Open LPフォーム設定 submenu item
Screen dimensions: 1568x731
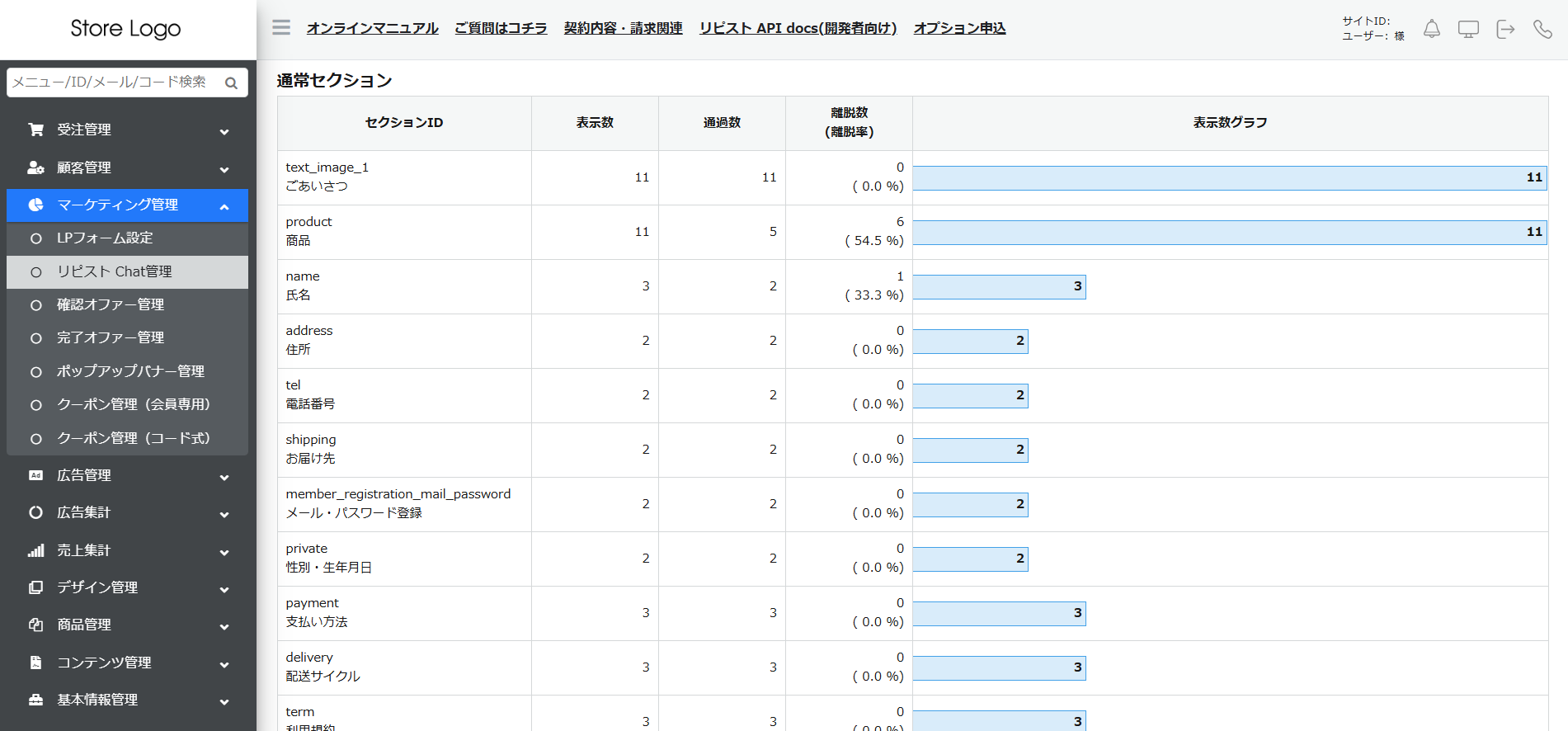[x=127, y=238]
